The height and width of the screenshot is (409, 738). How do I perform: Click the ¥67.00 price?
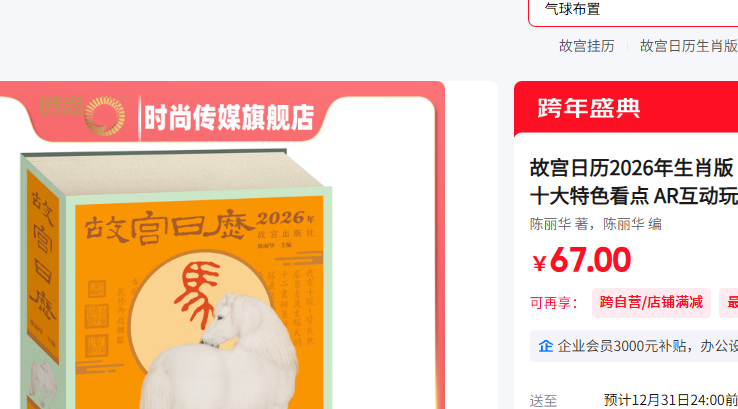[582, 260]
